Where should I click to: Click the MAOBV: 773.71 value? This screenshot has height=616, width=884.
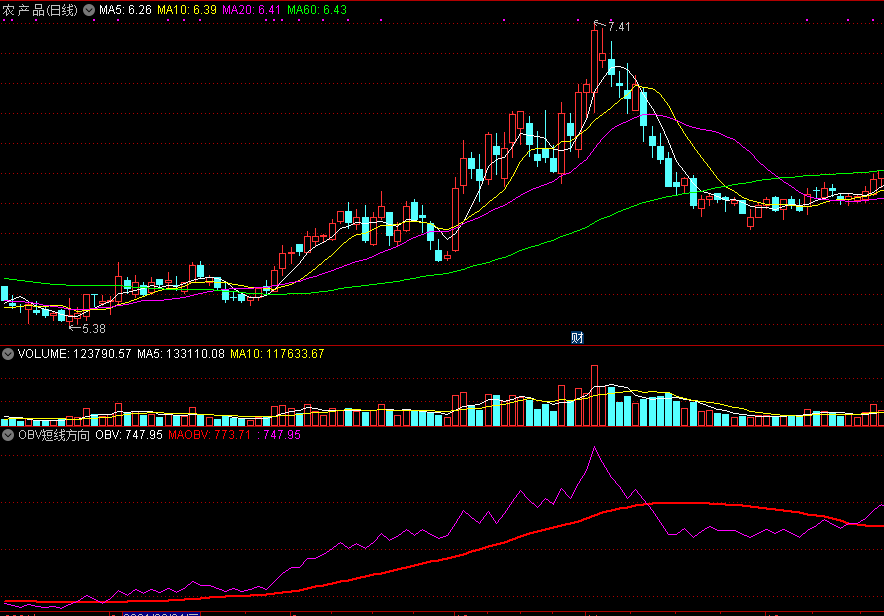pos(209,435)
